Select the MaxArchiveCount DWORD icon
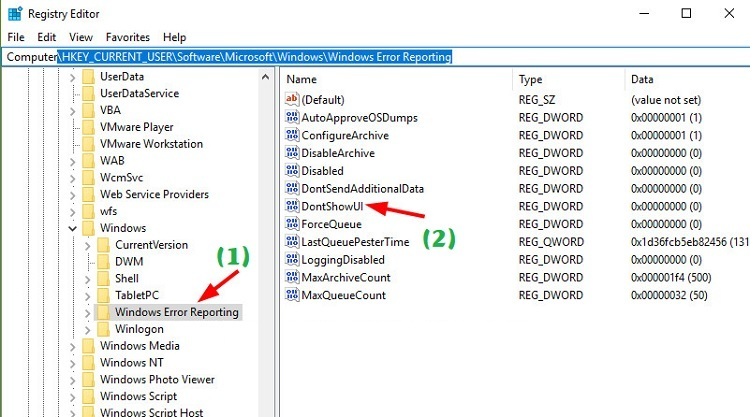The height and width of the screenshot is (417, 755). pyautogui.click(x=292, y=277)
